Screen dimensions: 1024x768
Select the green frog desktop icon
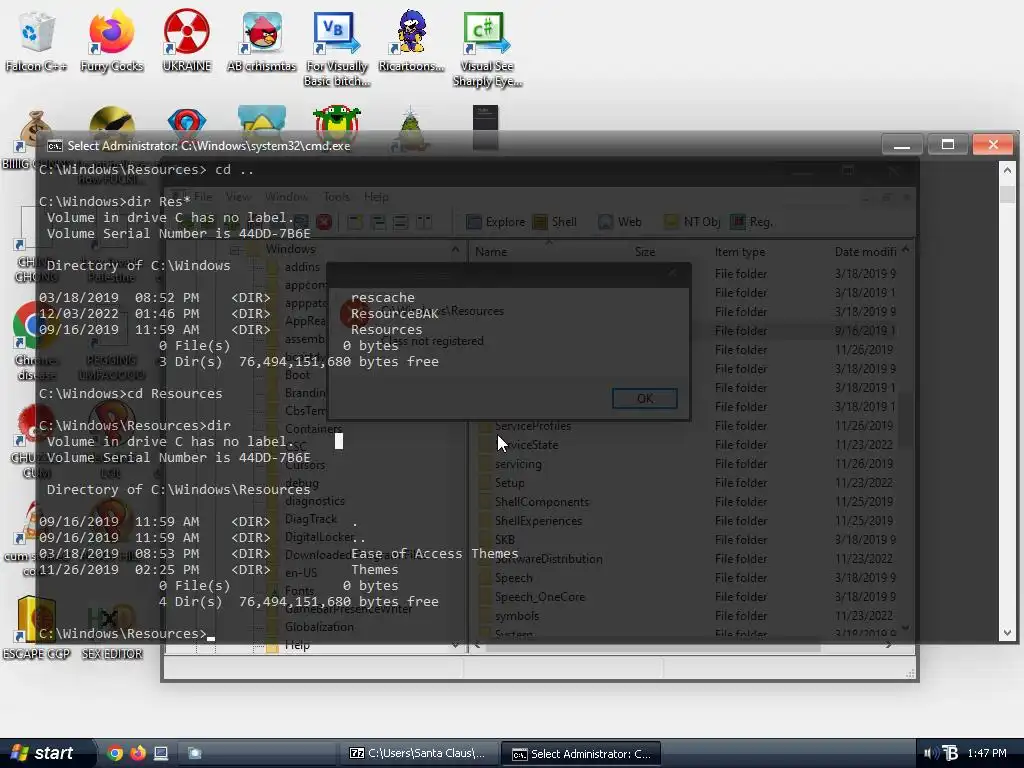(x=337, y=123)
